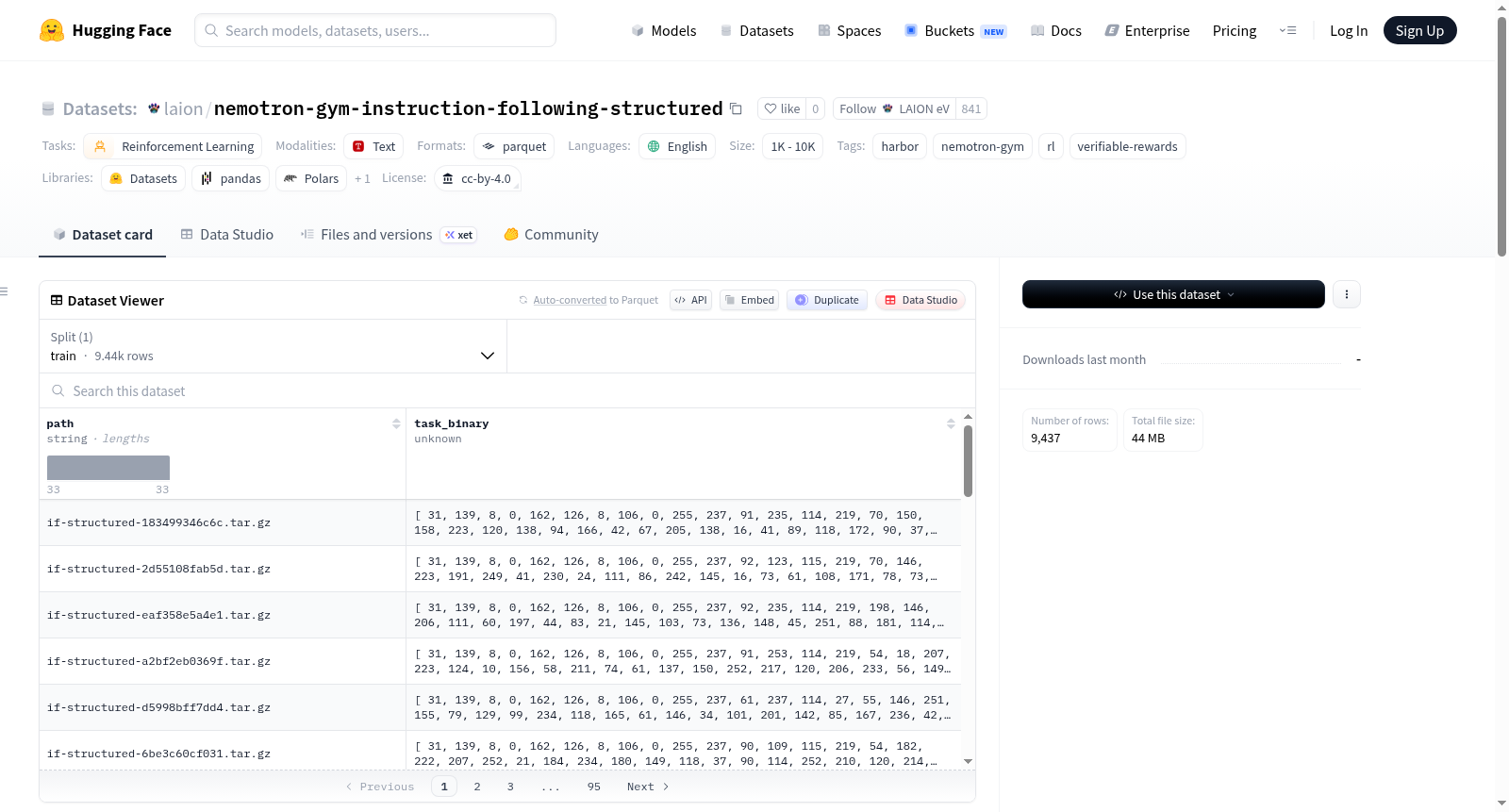1509x812 pixels.
Task: Open Spaces in the top navigation
Action: (850, 30)
